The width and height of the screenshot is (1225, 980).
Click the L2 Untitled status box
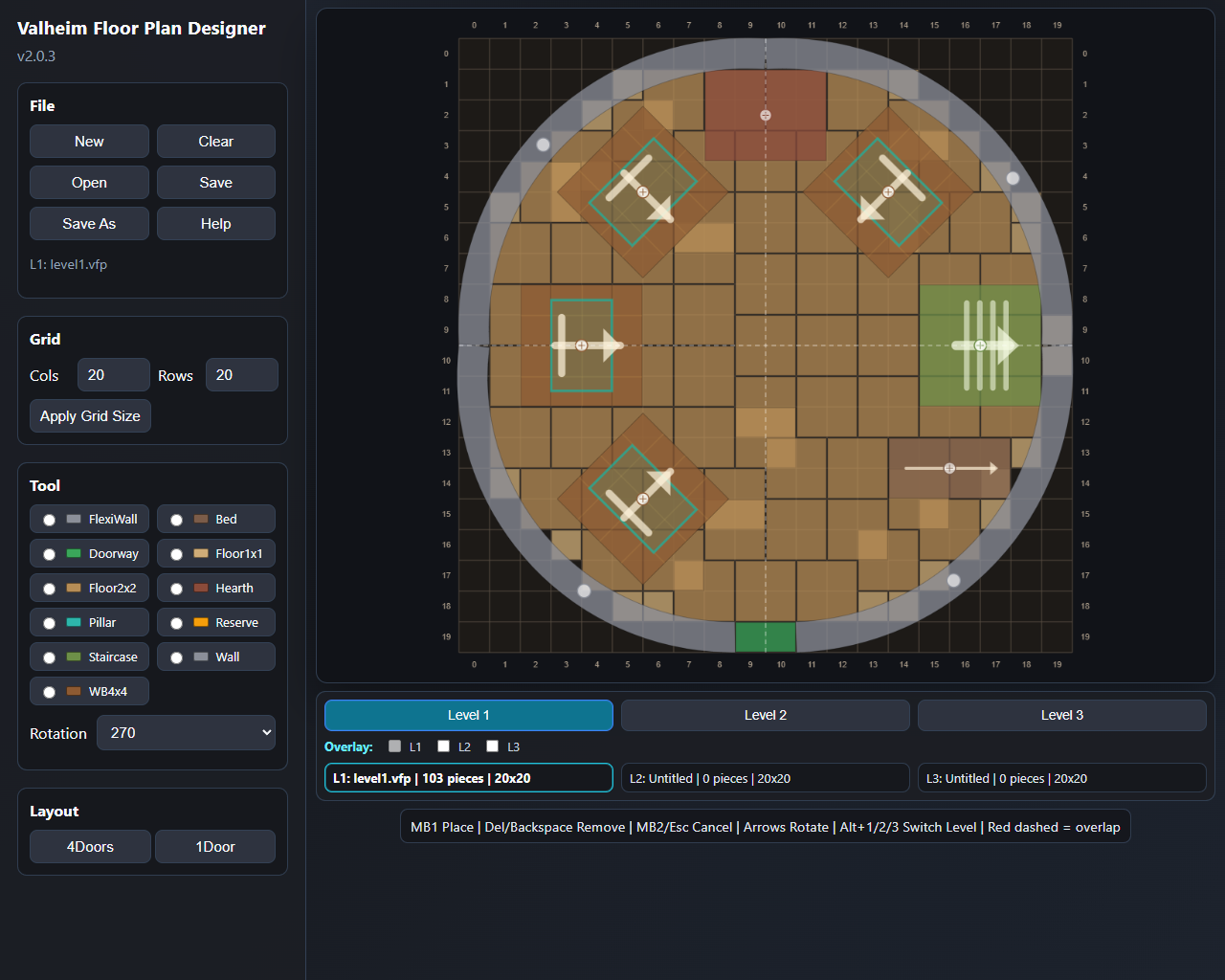click(766, 778)
